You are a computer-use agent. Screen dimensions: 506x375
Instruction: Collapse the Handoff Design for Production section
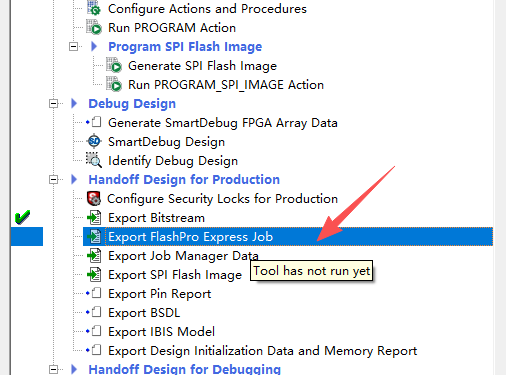coord(53,180)
